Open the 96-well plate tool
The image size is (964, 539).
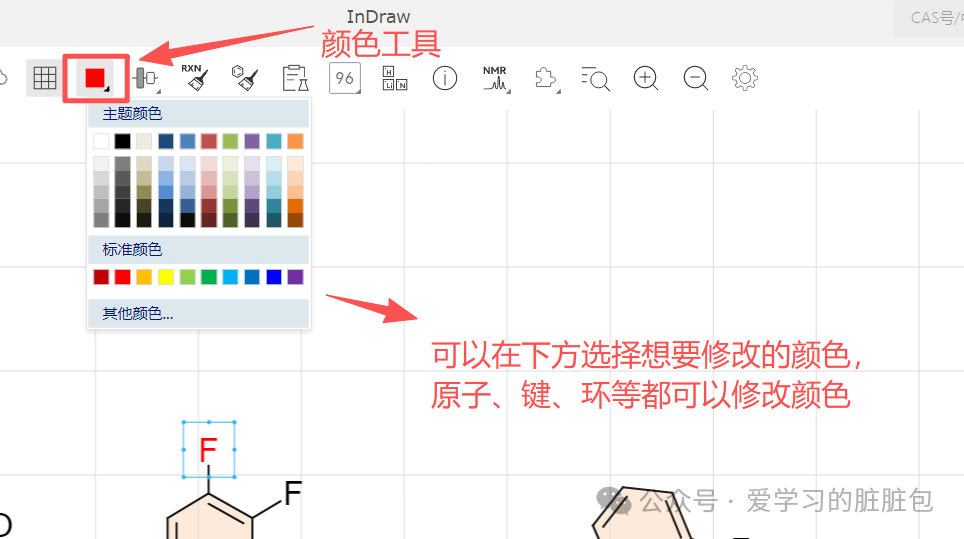tap(345, 78)
